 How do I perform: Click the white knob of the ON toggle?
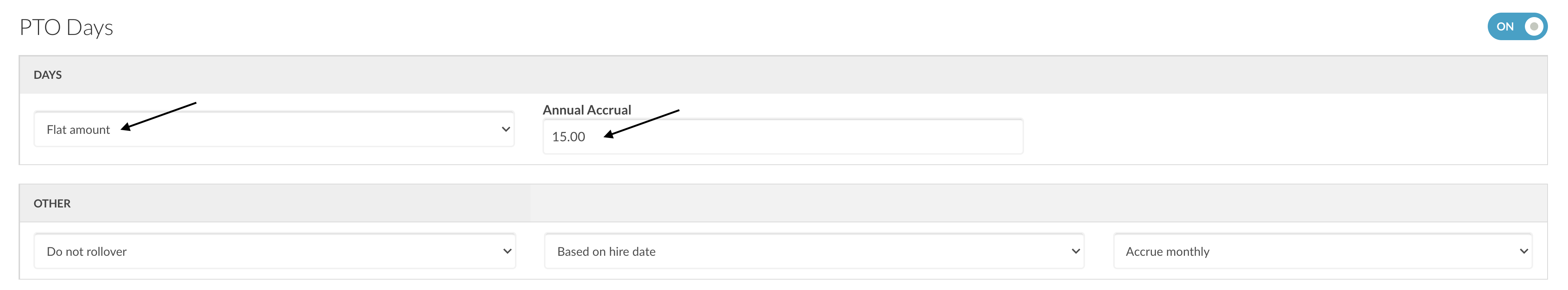coord(1534,26)
